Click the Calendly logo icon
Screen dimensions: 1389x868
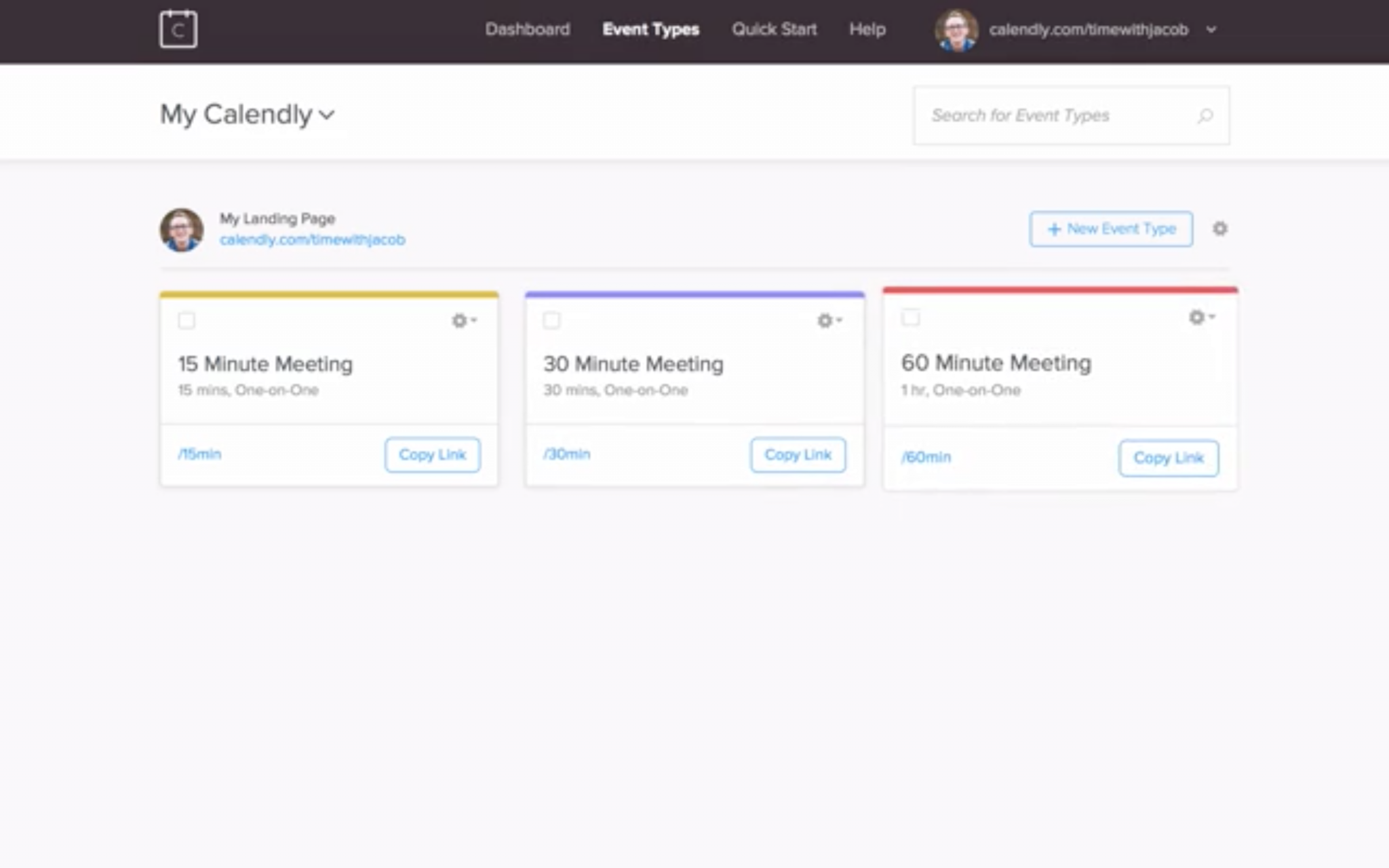[178, 29]
